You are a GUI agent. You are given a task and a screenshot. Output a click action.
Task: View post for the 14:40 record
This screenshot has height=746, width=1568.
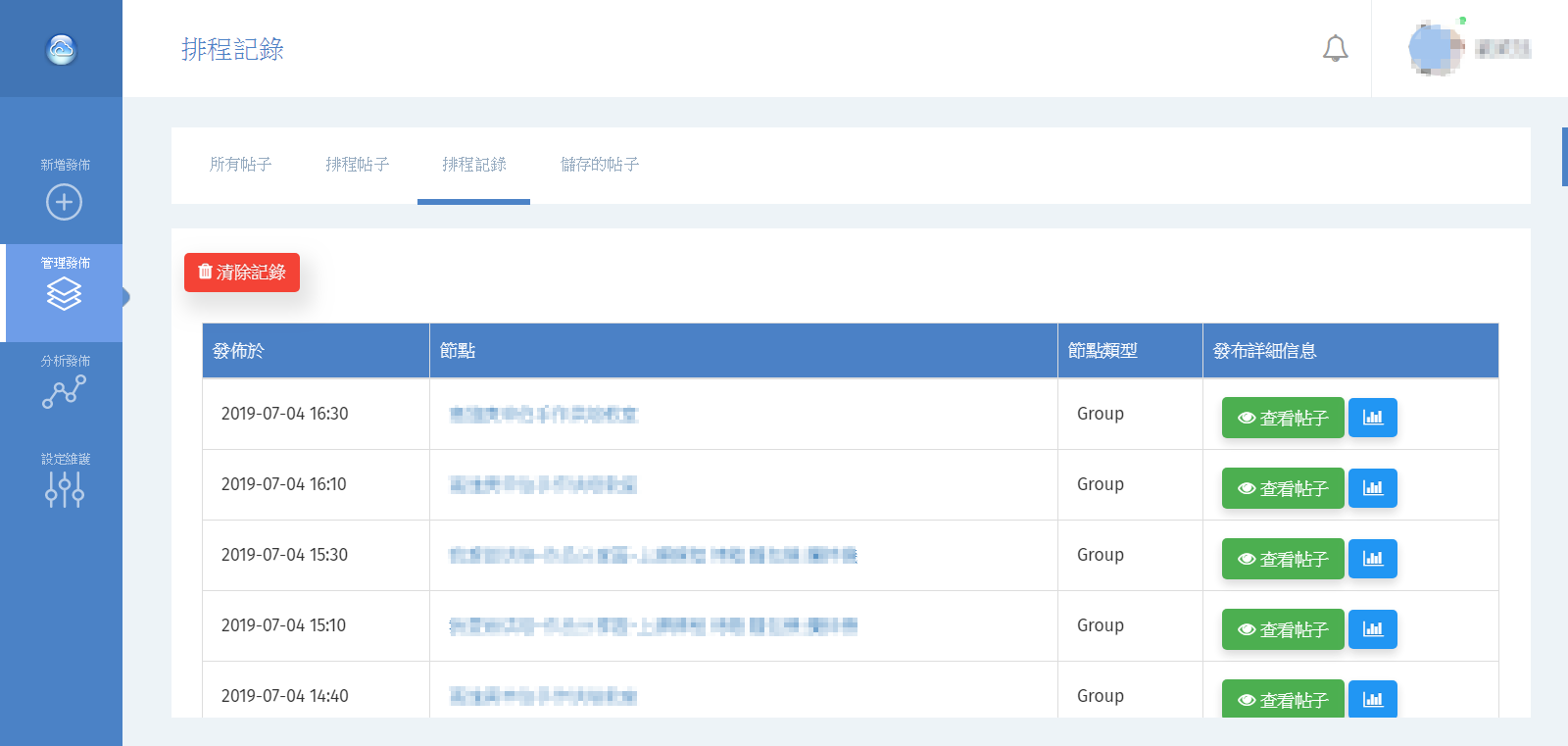click(x=1282, y=699)
